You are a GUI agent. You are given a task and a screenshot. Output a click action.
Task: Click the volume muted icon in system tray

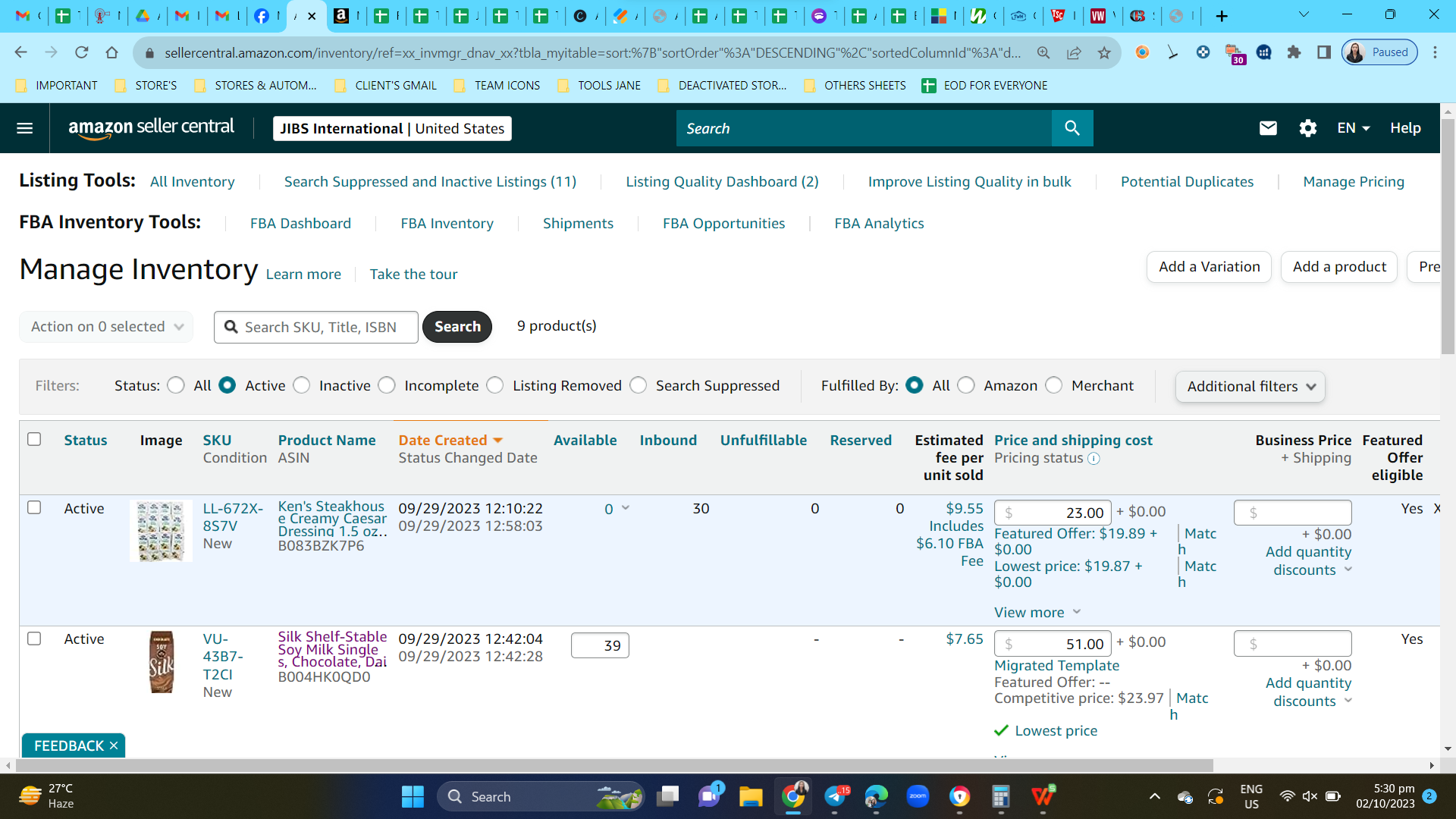point(1310,796)
